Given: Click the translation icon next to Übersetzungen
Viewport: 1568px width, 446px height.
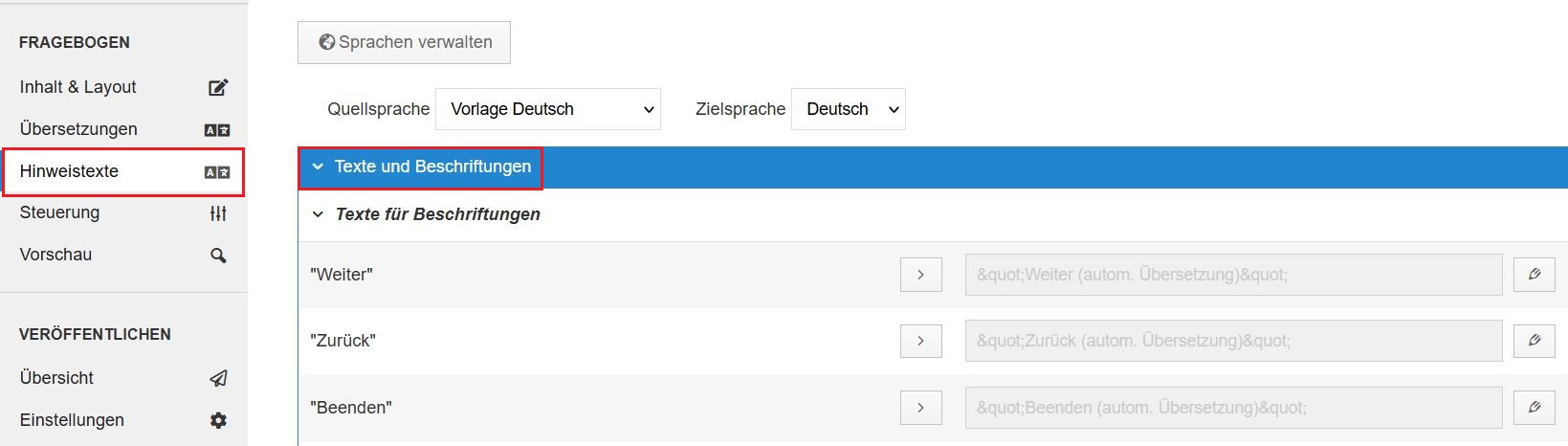Looking at the screenshot, I should (217, 130).
